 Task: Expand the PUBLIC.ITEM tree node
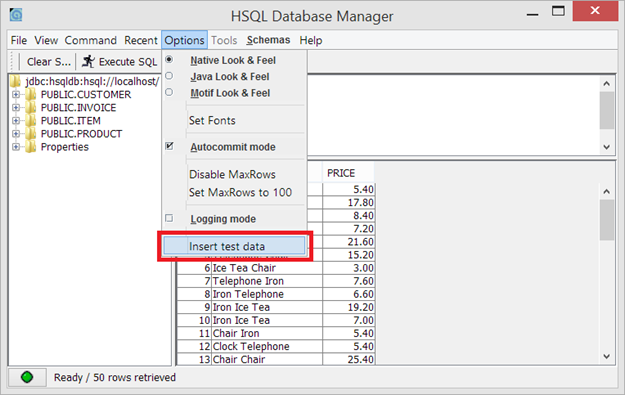tap(16, 121)
